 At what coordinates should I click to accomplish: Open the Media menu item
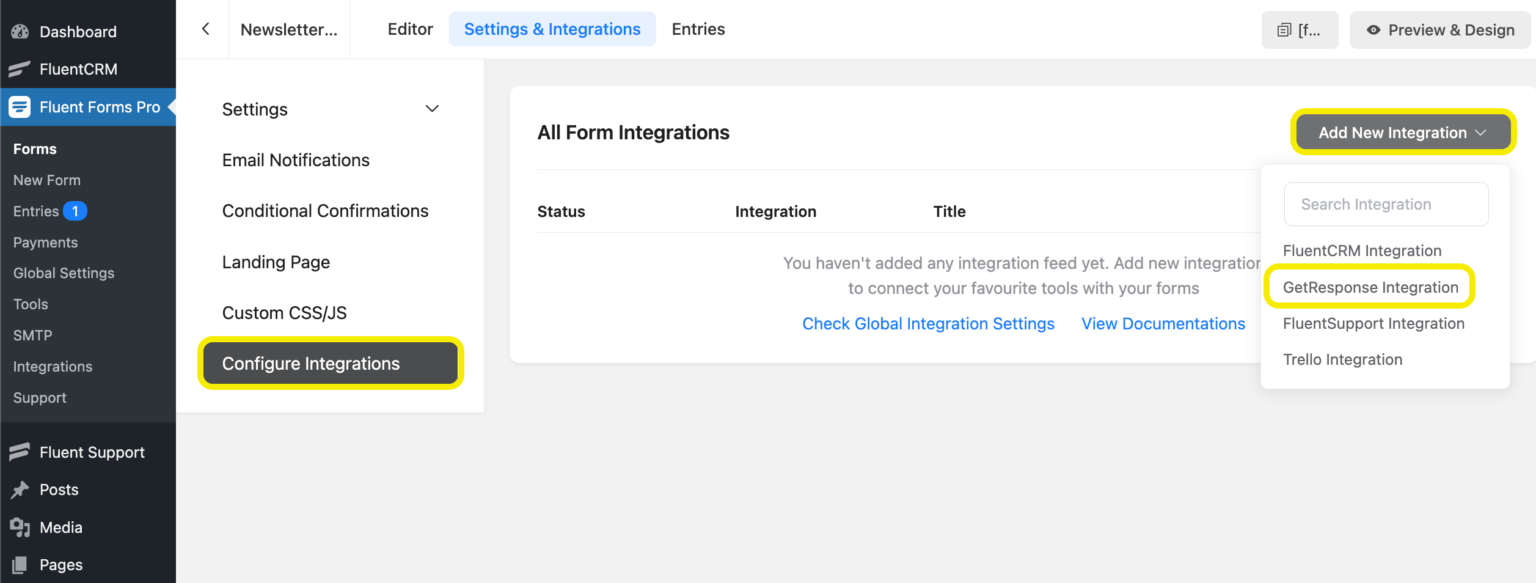[x=61, y=527]
